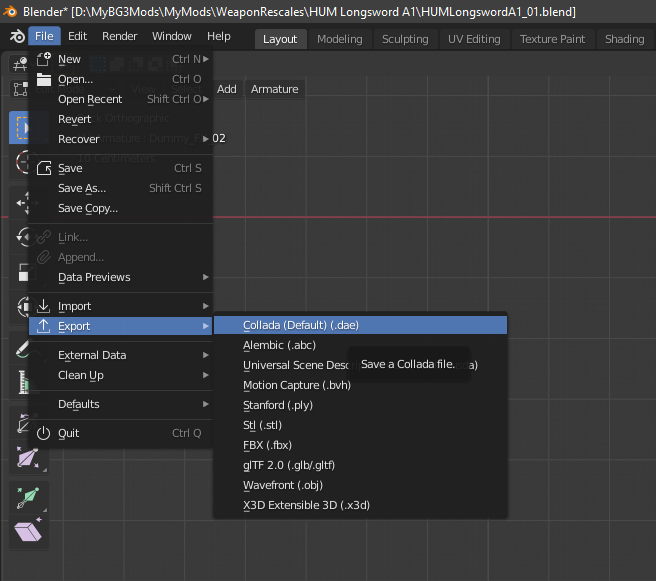This screenshot has width=656, height=581.
Task: Switch to the UV Editing workspace tab
Action: [x=474, y=39]
